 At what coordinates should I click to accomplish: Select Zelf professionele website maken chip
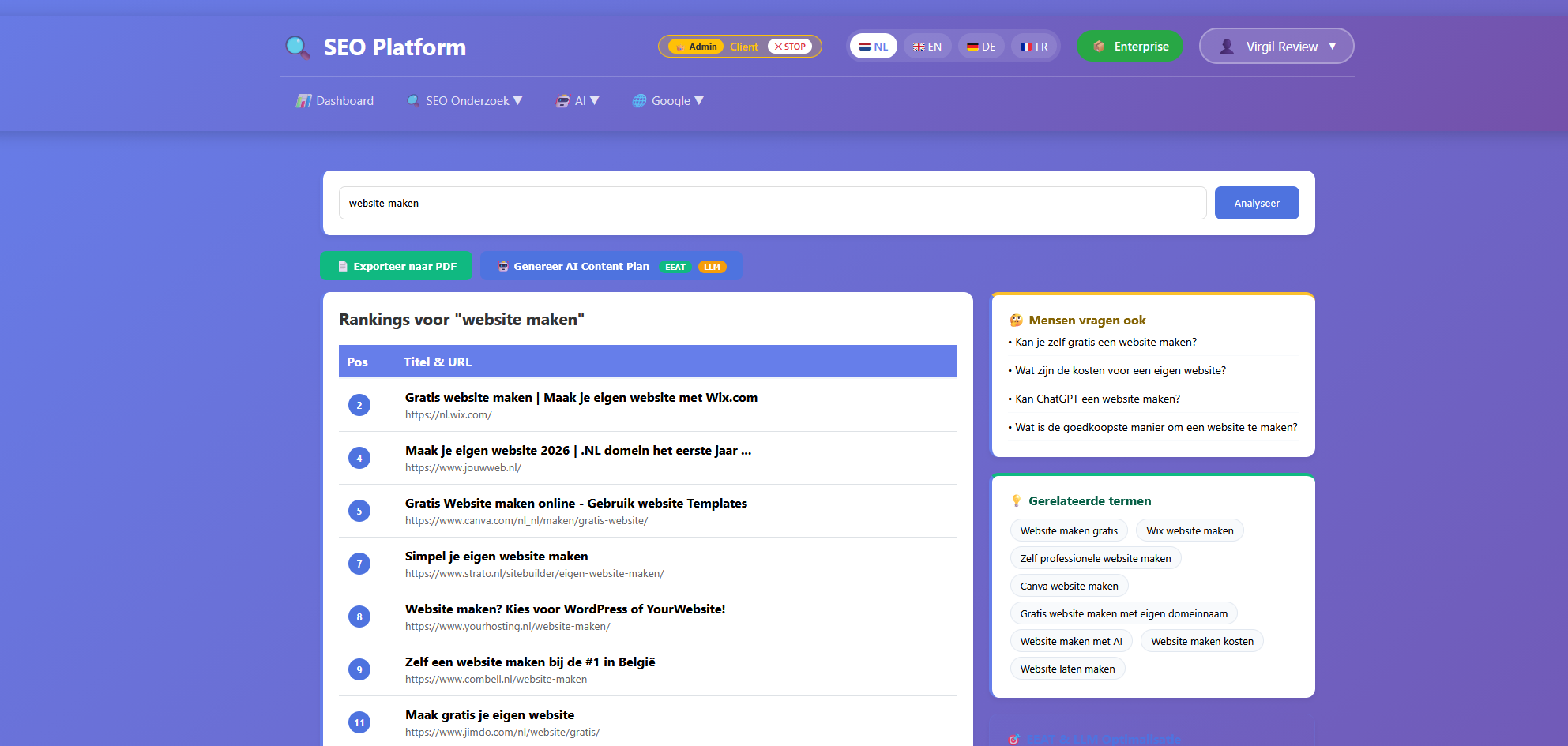click(x=1096, y=558)
